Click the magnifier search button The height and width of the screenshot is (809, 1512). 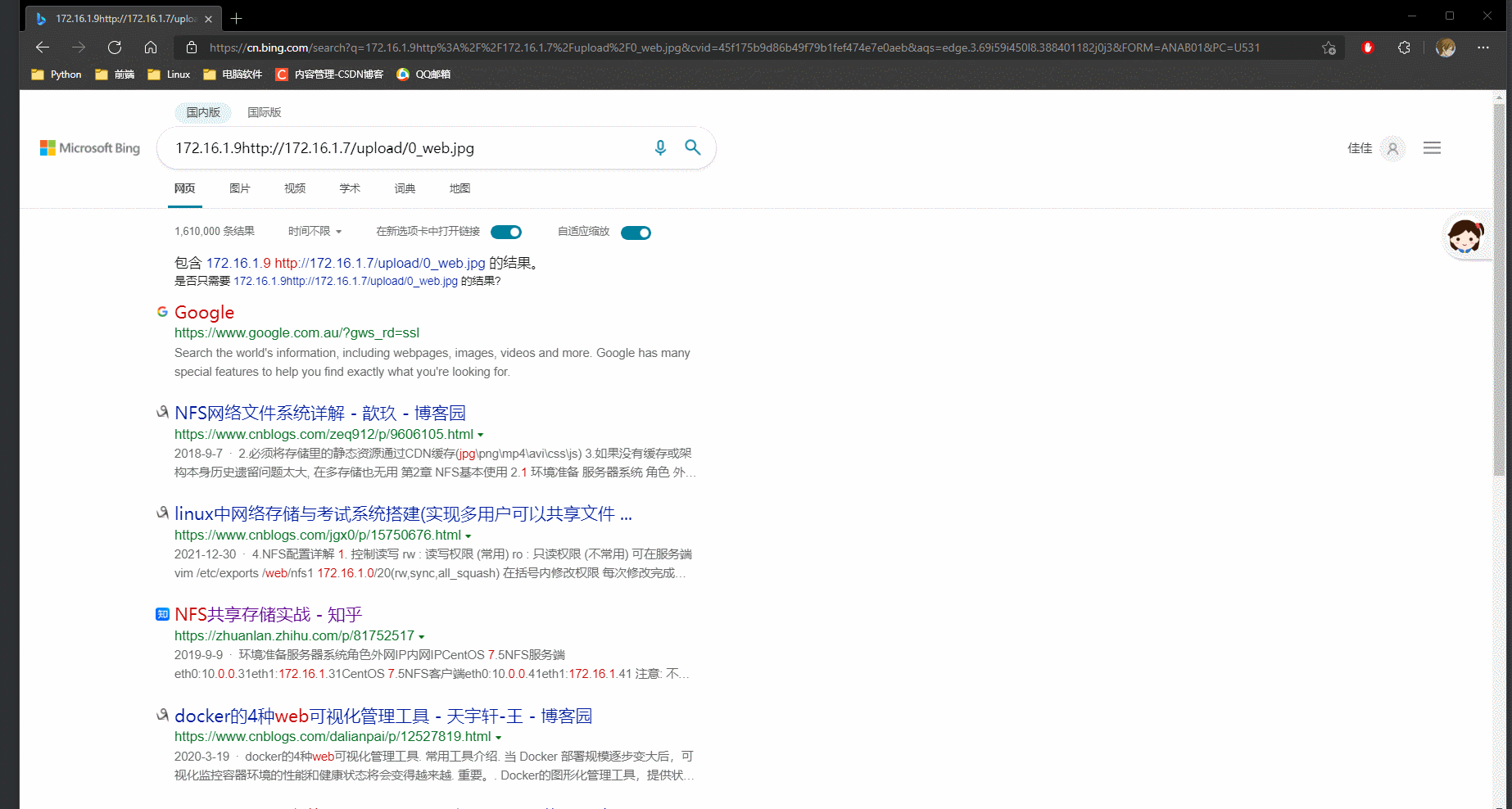click(x=693, y=147)
